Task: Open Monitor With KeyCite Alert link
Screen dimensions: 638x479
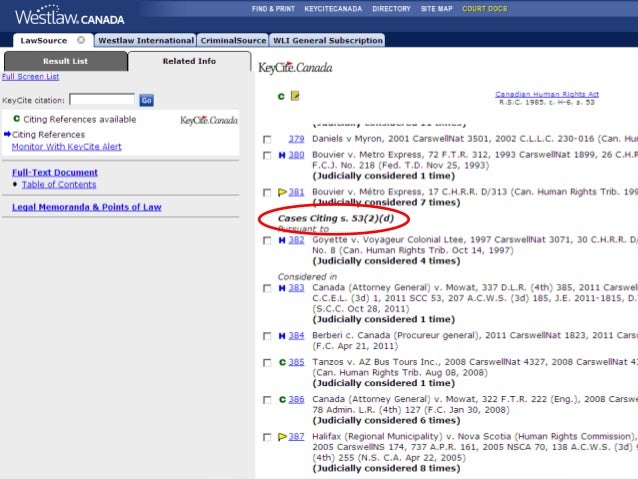Action: [67, 147]
